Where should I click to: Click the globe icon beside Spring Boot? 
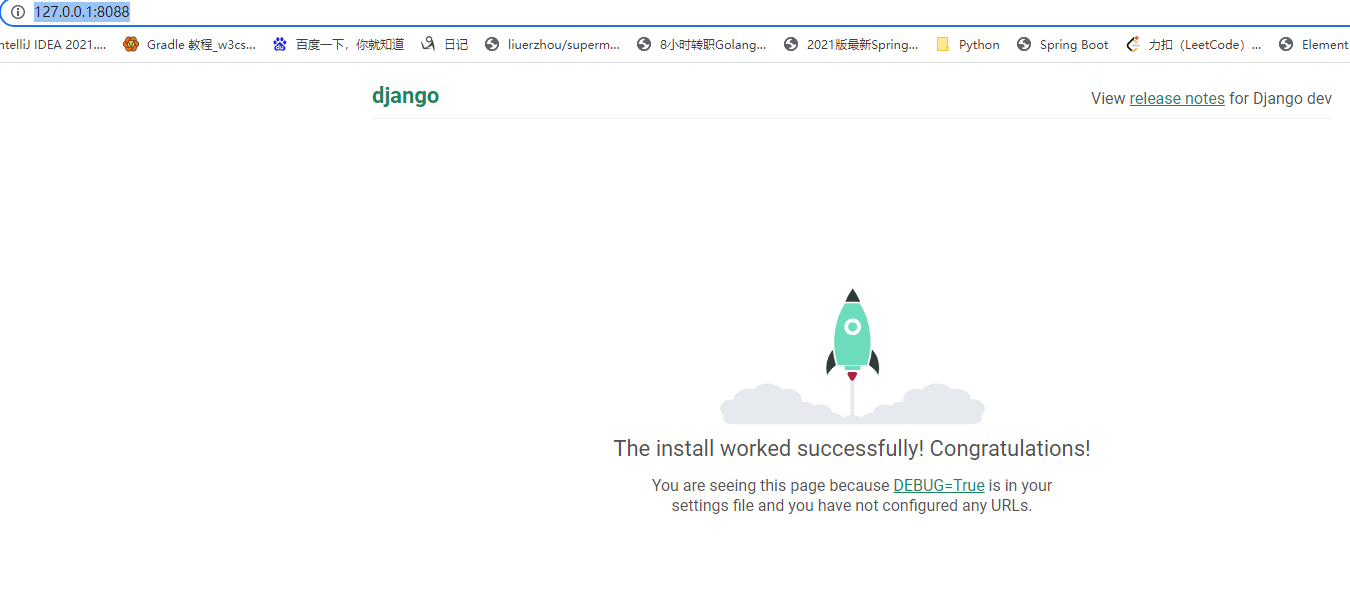click(x=1024, y=44)
